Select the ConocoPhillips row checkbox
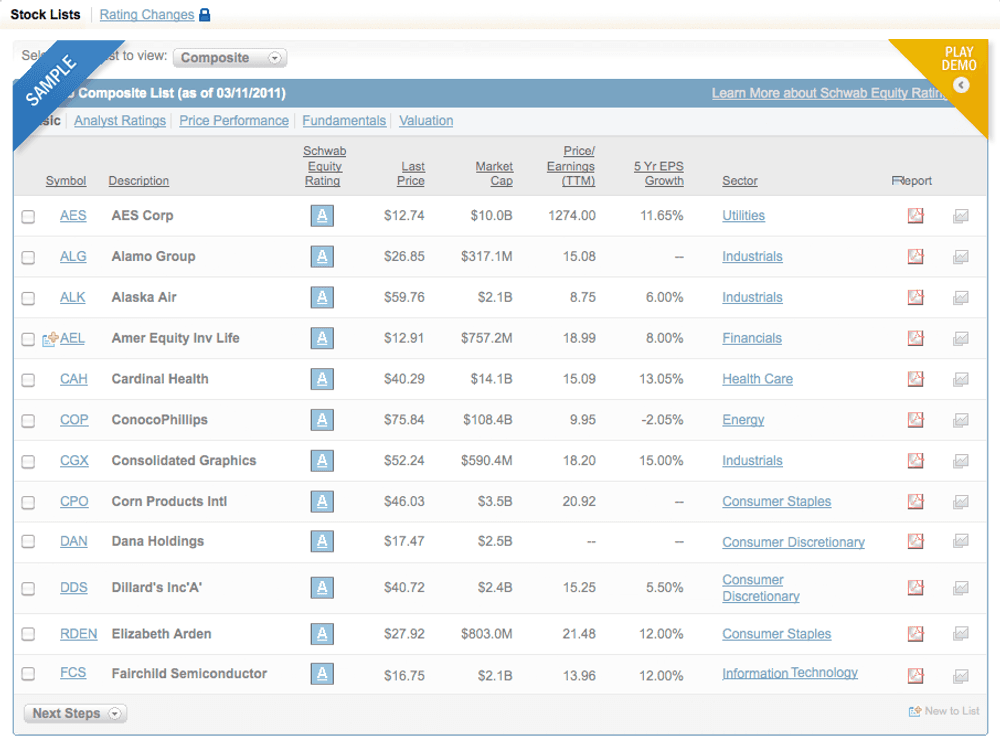Viewport: 1000px width, 736px height. point(28,421)
